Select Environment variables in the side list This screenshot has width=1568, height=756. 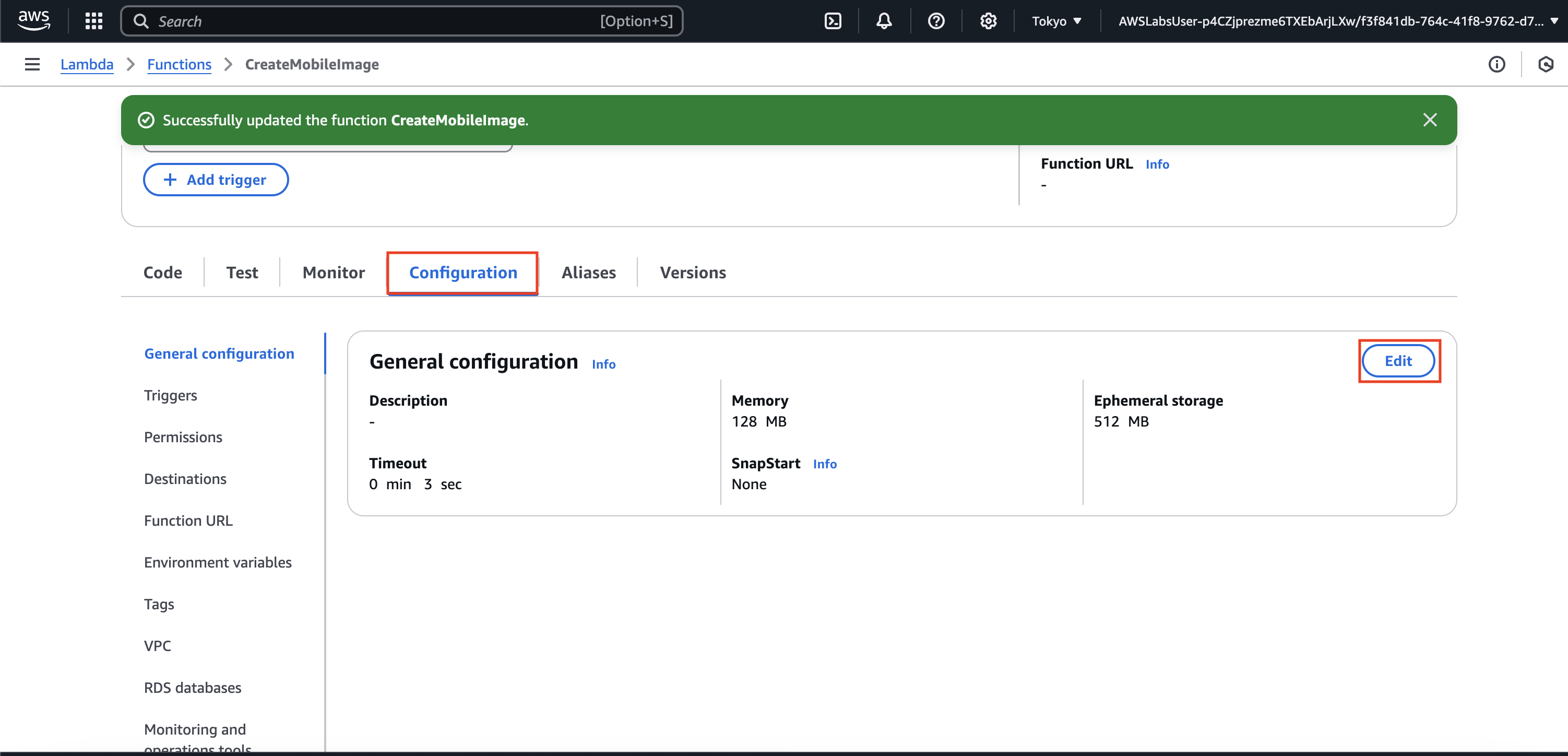(217, 562)
